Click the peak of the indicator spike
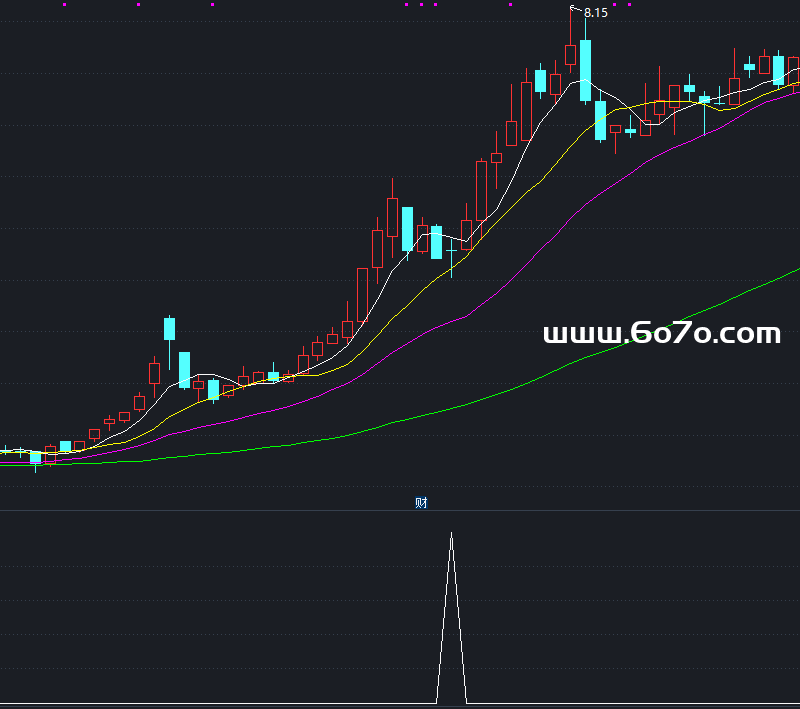The height and width of the screenshot is (709, 800). coord(451,534)
